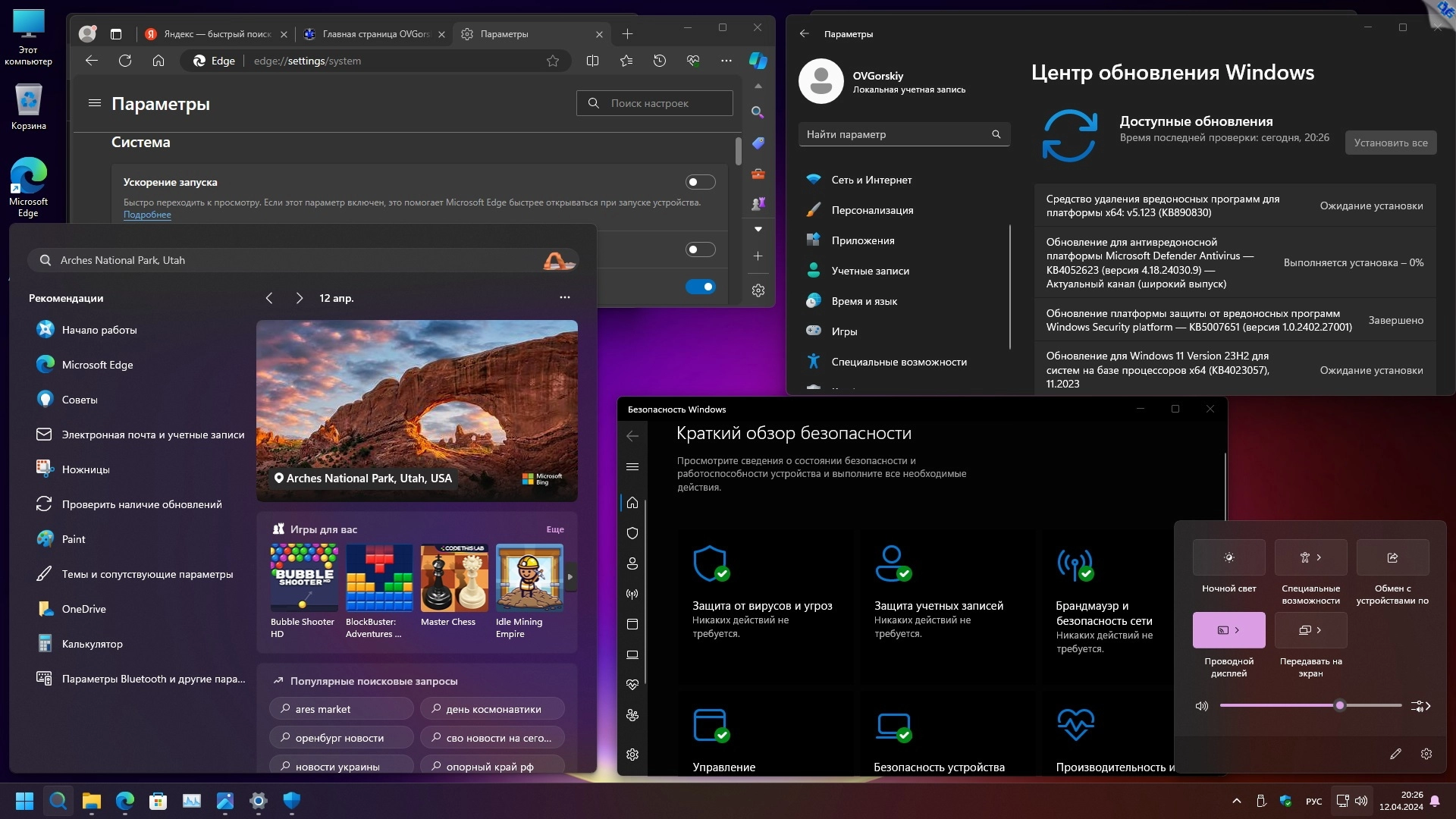Click Install all updates button

click(1390, 143)
